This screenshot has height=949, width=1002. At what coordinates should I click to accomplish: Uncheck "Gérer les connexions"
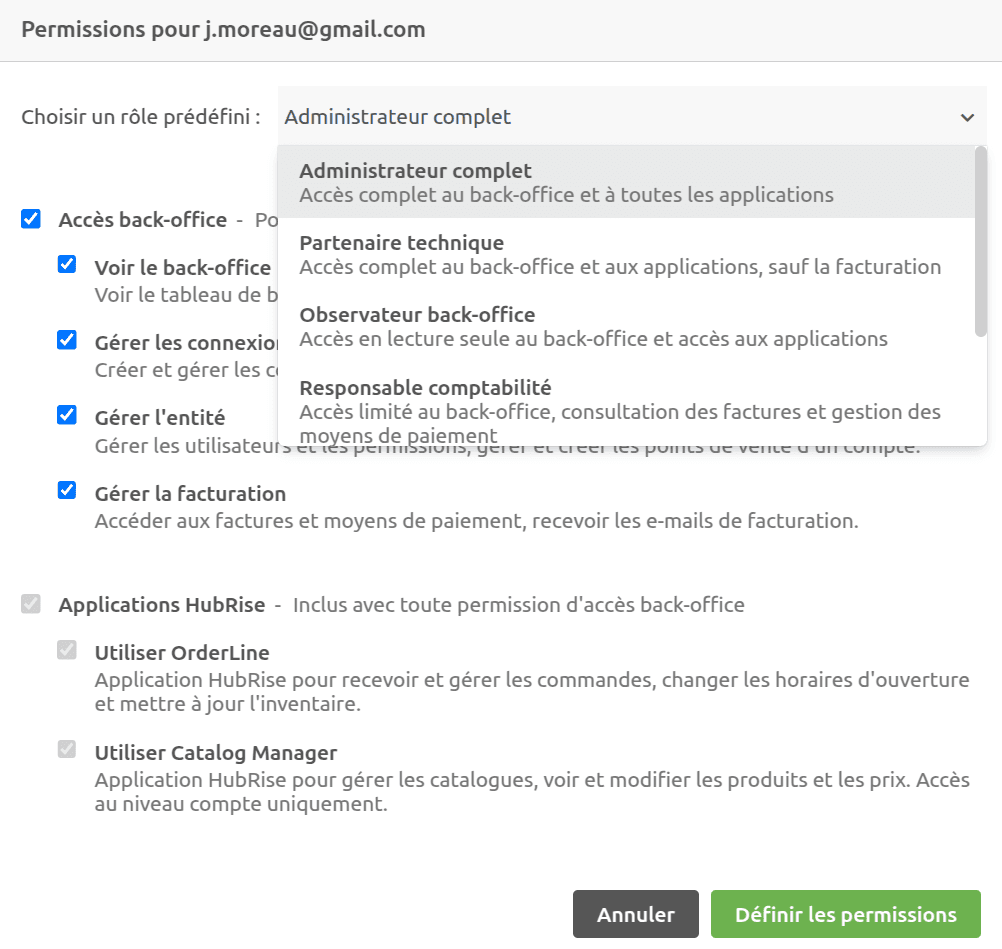click(66, 339)
